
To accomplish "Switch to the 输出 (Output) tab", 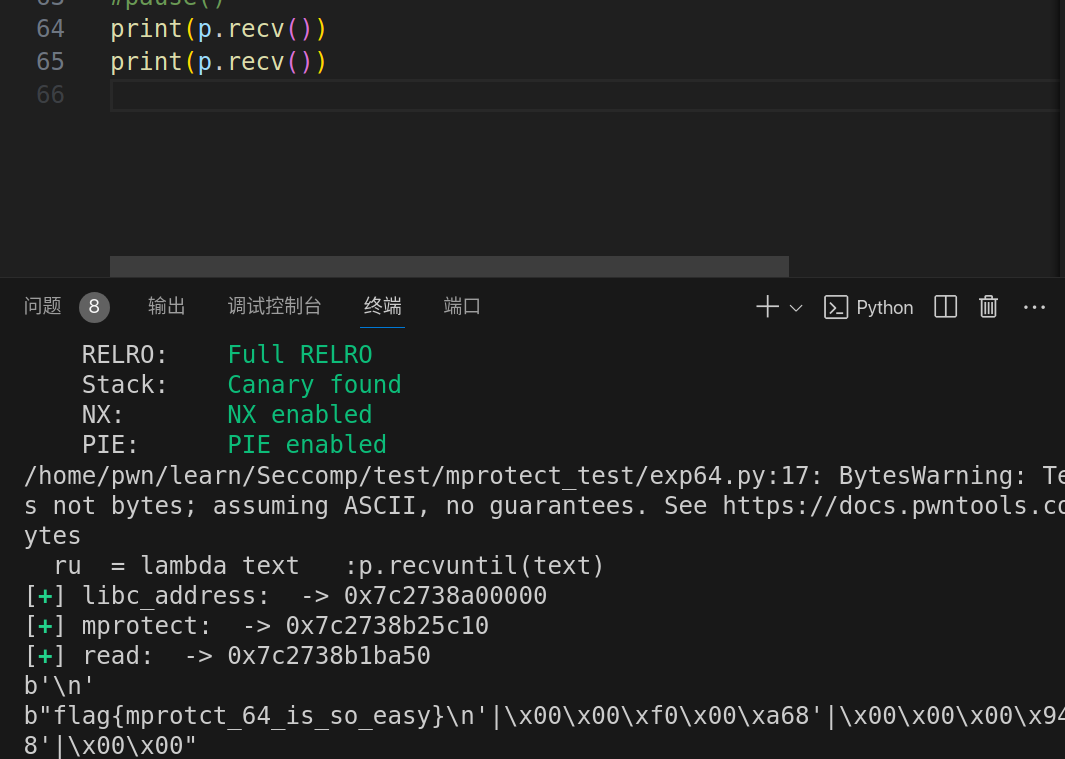I will click(x=167, y=306).
